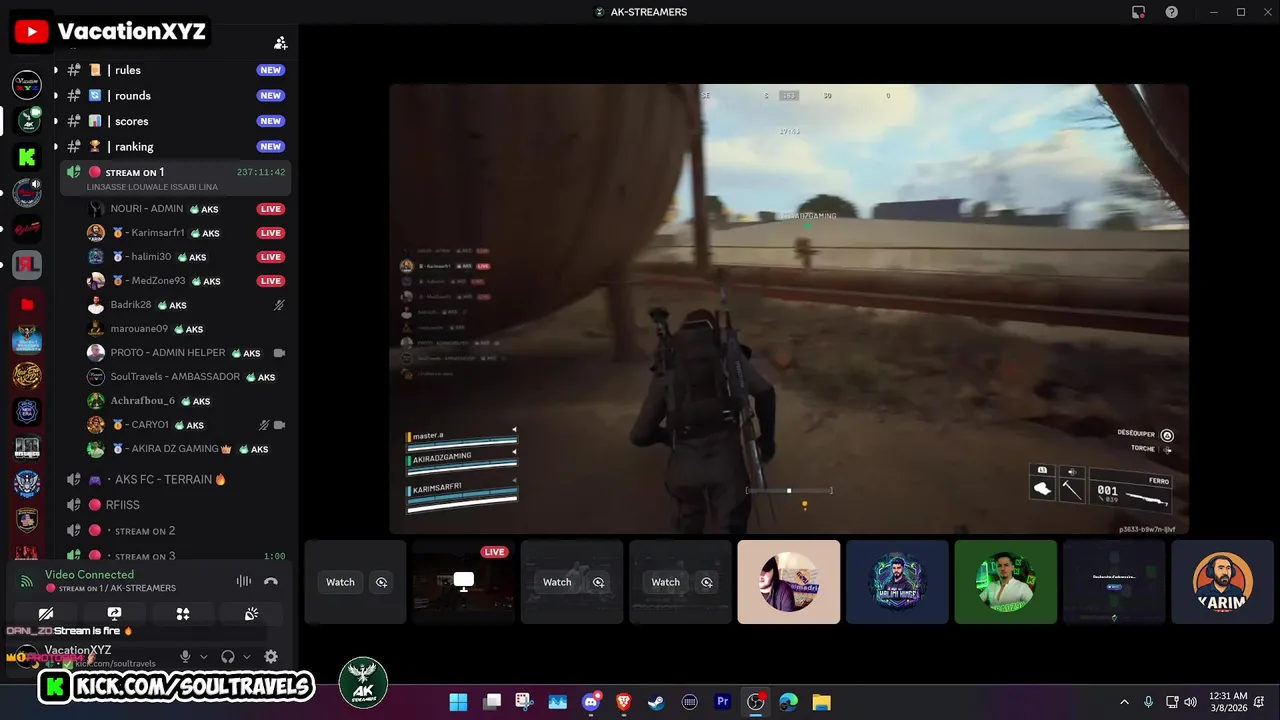Open the Help icon in title bar
Image resolution: width=1280 pixels, height=720 pixels.
(x=1171, y=12)
